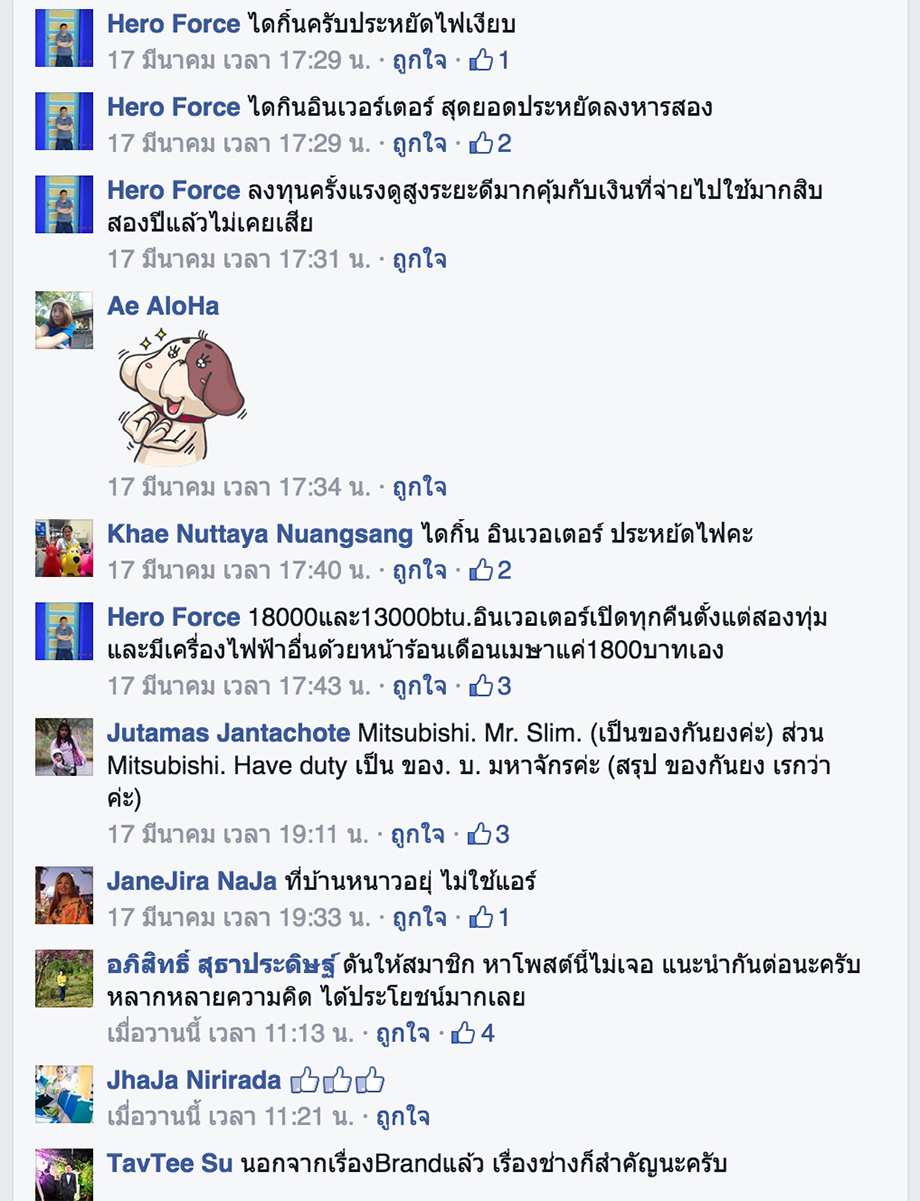Open likes thumb icon on Khae Nuttaya comment
The height and width of the screenshot is (1201, 920).
[x=481, y=570]
